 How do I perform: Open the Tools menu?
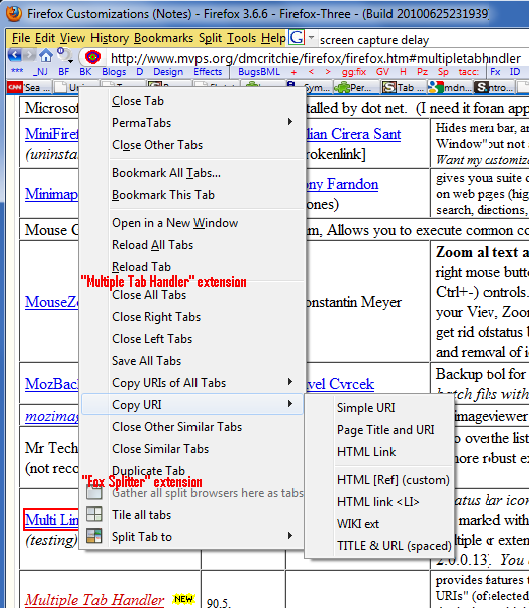[242, 38]
